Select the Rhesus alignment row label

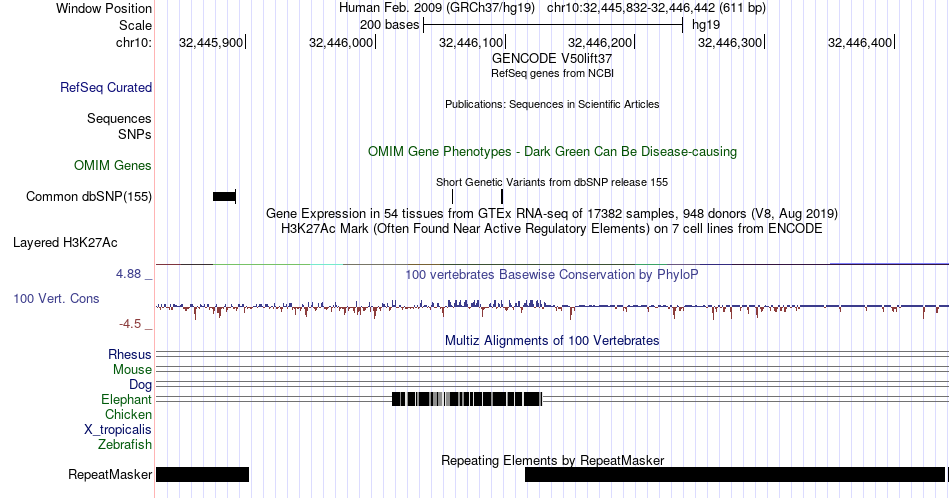pyautogui.click(x=130, y=354)
